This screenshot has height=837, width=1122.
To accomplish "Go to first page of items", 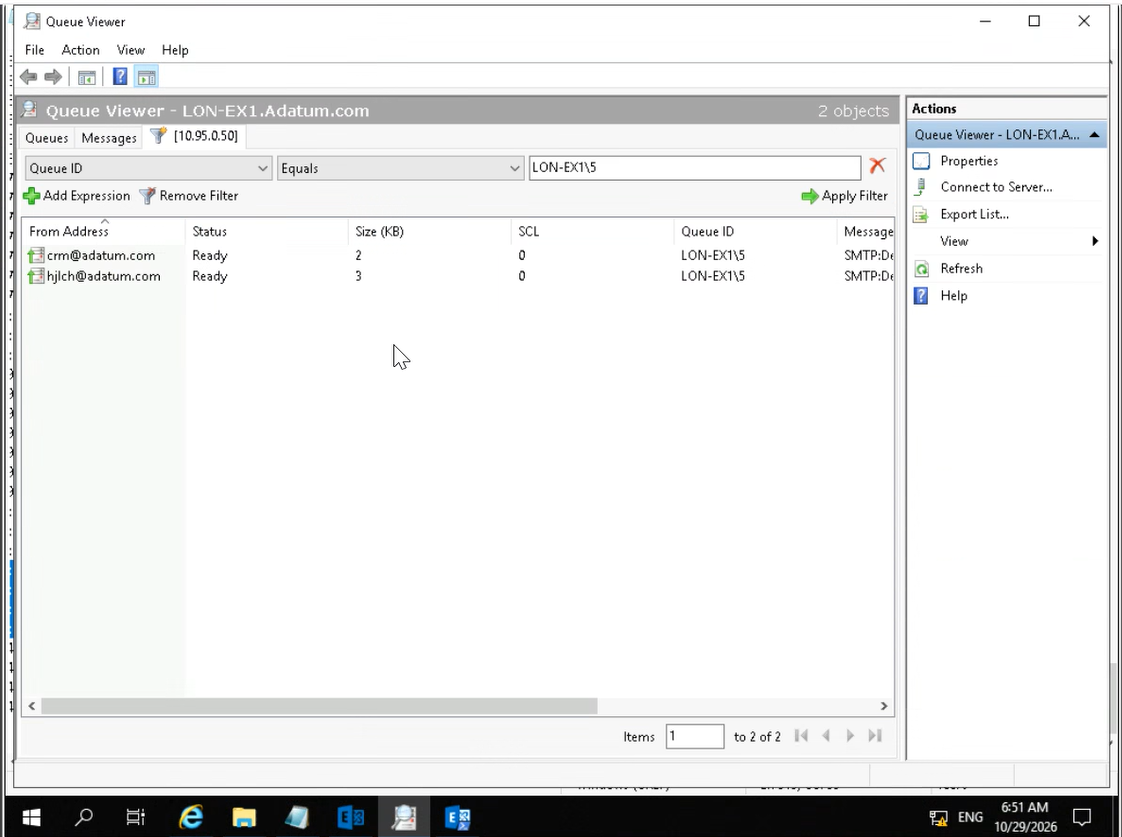I will click(801, 735).
